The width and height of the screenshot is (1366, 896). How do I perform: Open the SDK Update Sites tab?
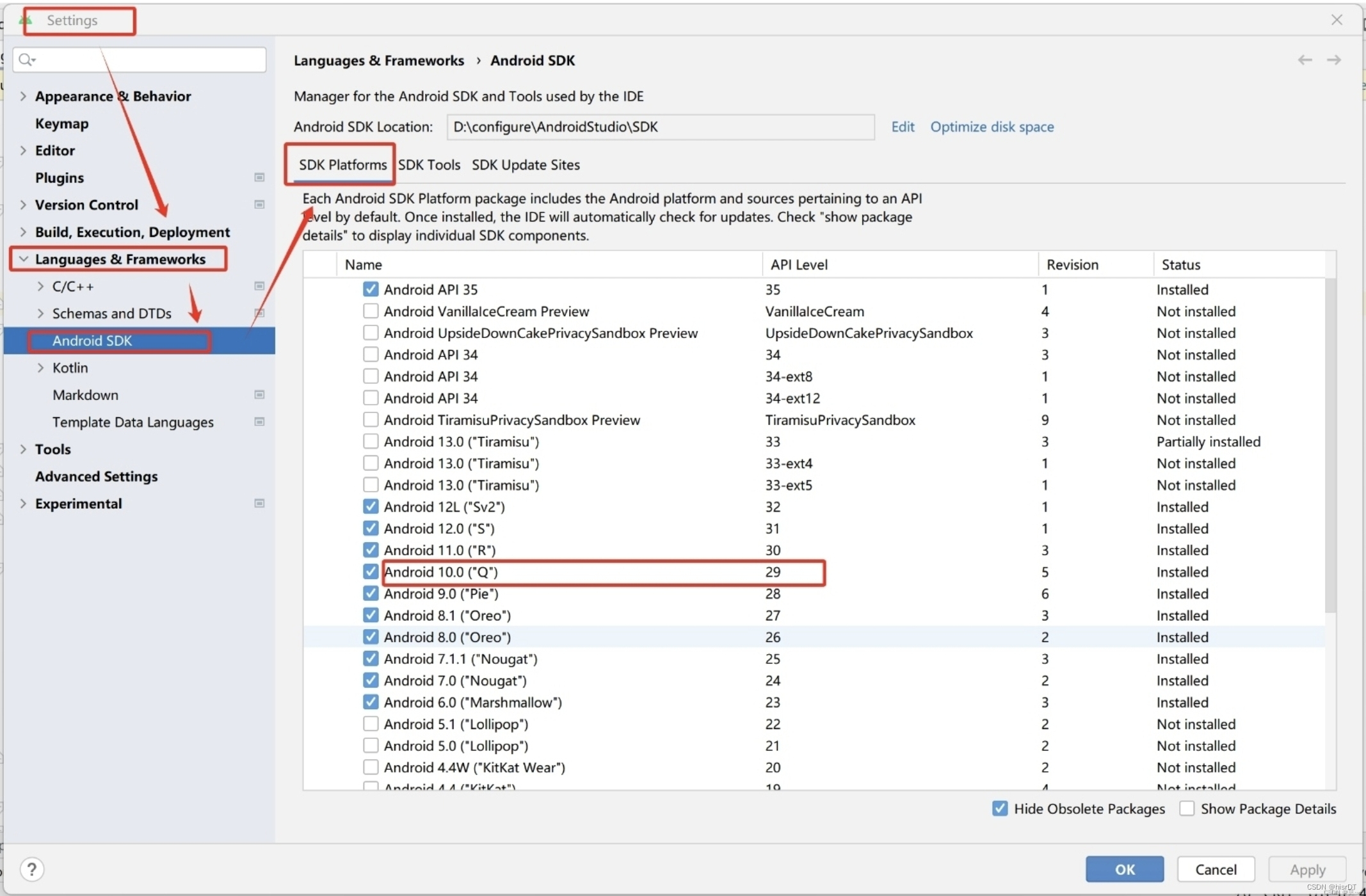tap(526, 164)
